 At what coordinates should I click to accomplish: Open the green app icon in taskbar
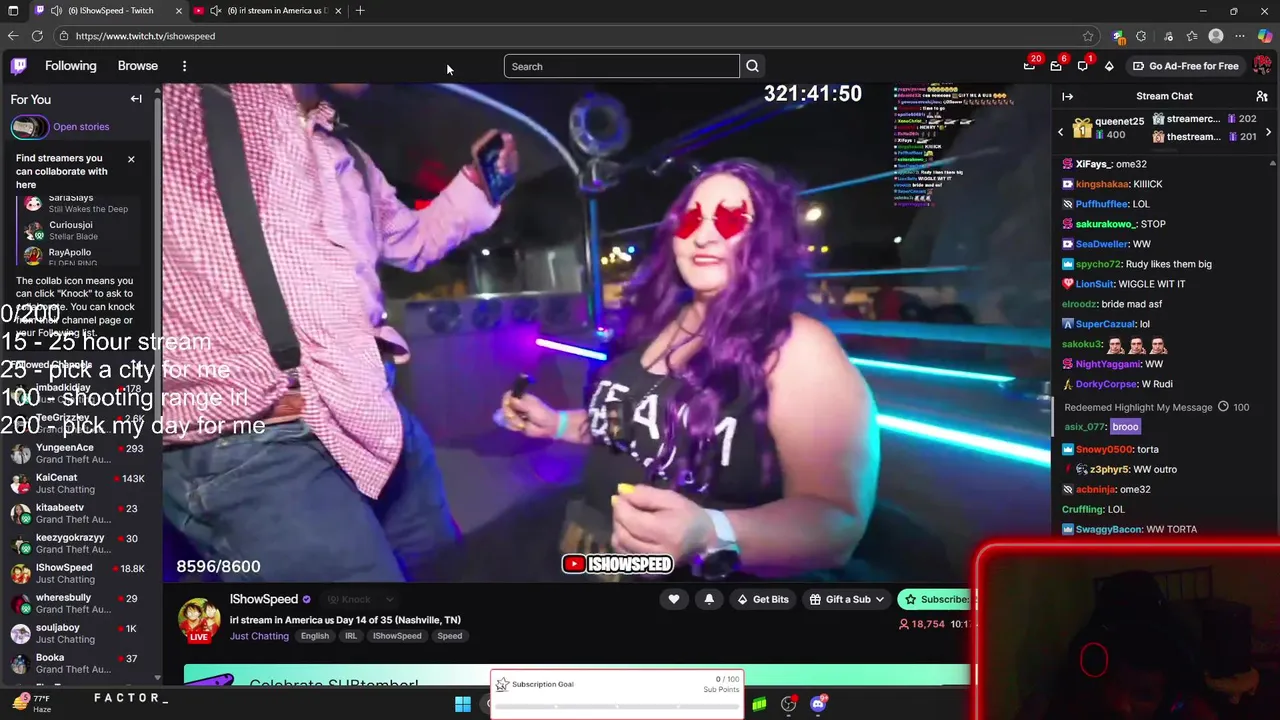[760, 704]
